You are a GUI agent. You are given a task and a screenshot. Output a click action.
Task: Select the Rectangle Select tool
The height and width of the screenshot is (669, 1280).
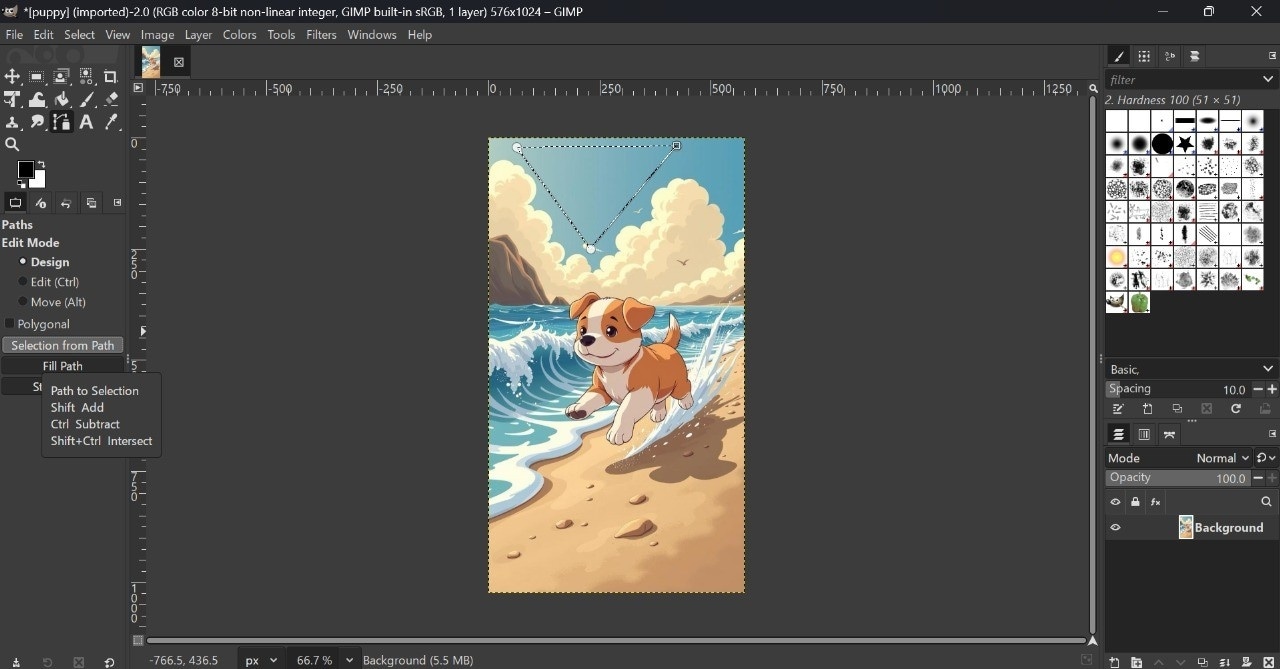point(37,77)
